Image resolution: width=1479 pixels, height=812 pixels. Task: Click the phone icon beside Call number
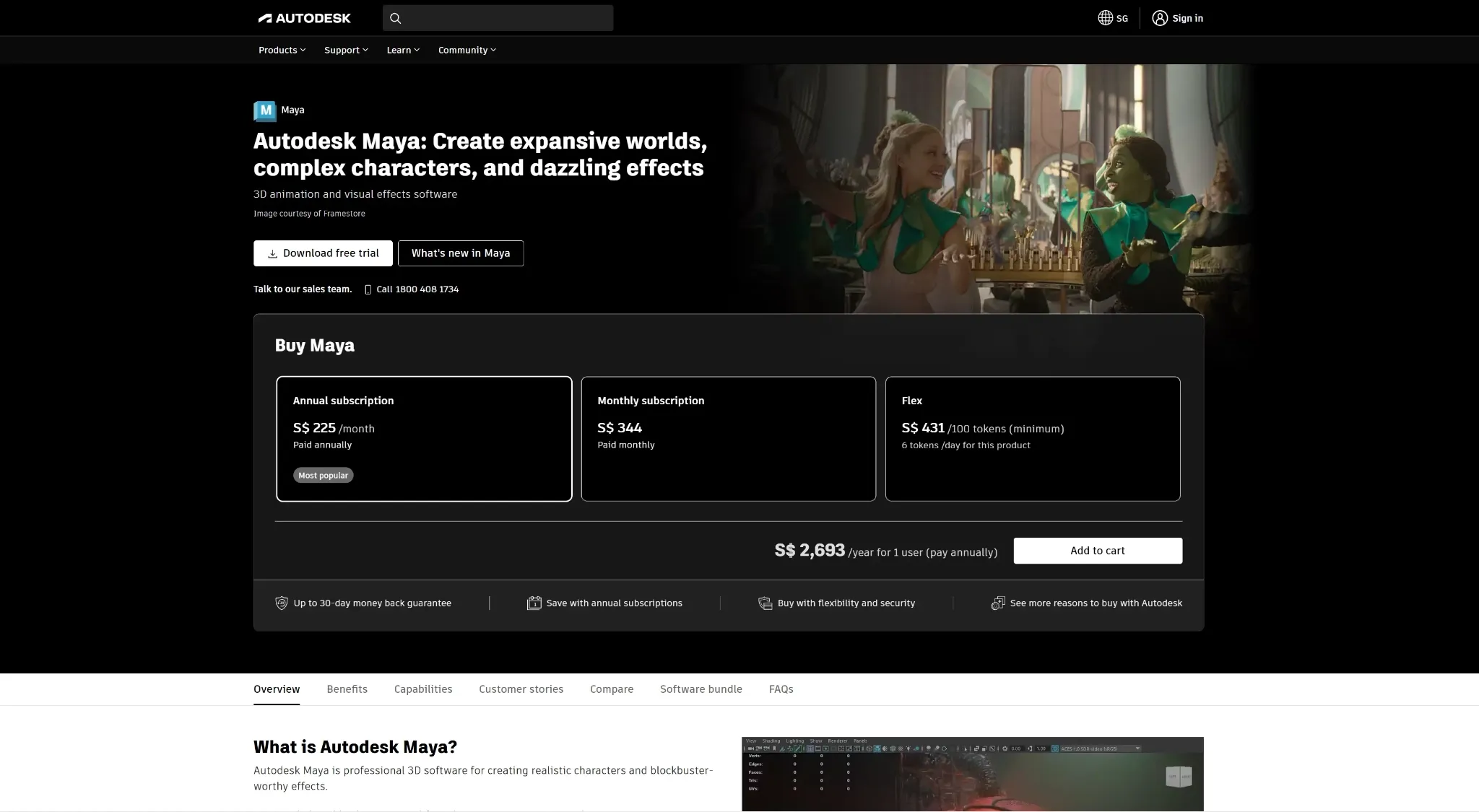pyautogui.click(x=368, y=289)
